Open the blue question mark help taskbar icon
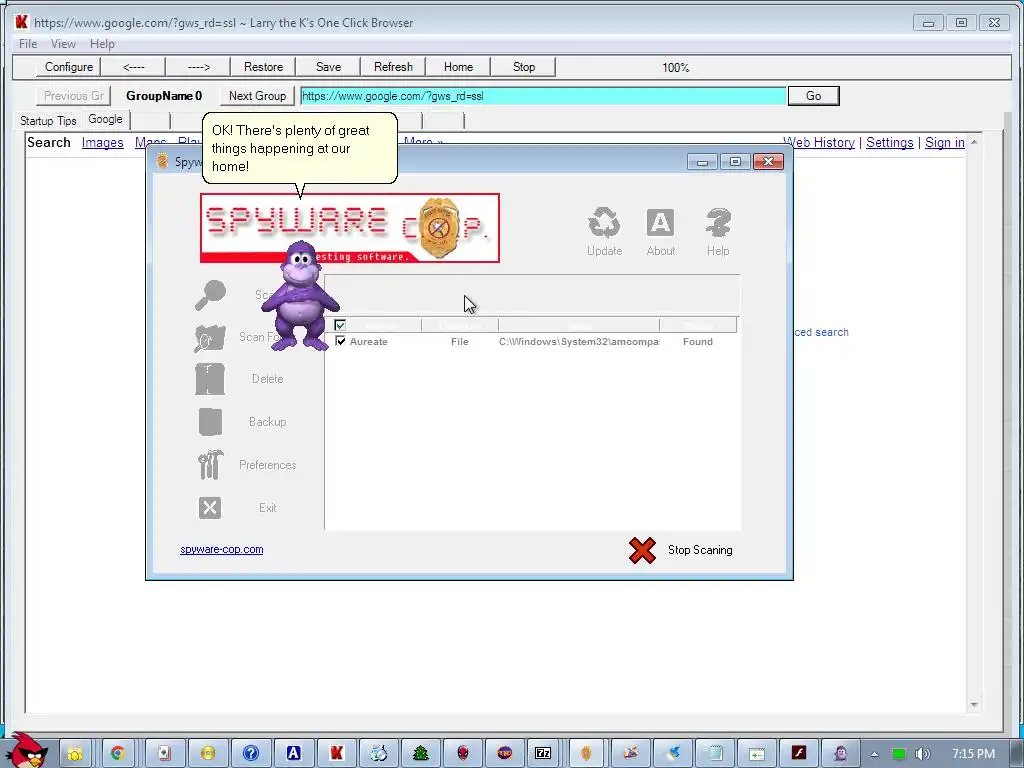The height and width of the screenshot is (768, 1024). (x=251, y=753)
